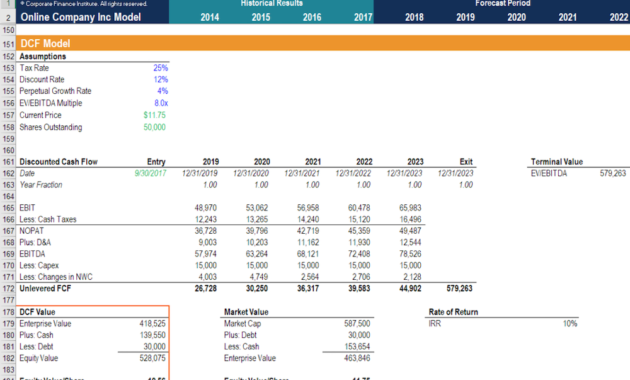Select the 2019 Unlevered FCF 26,728

click(205, 288)
